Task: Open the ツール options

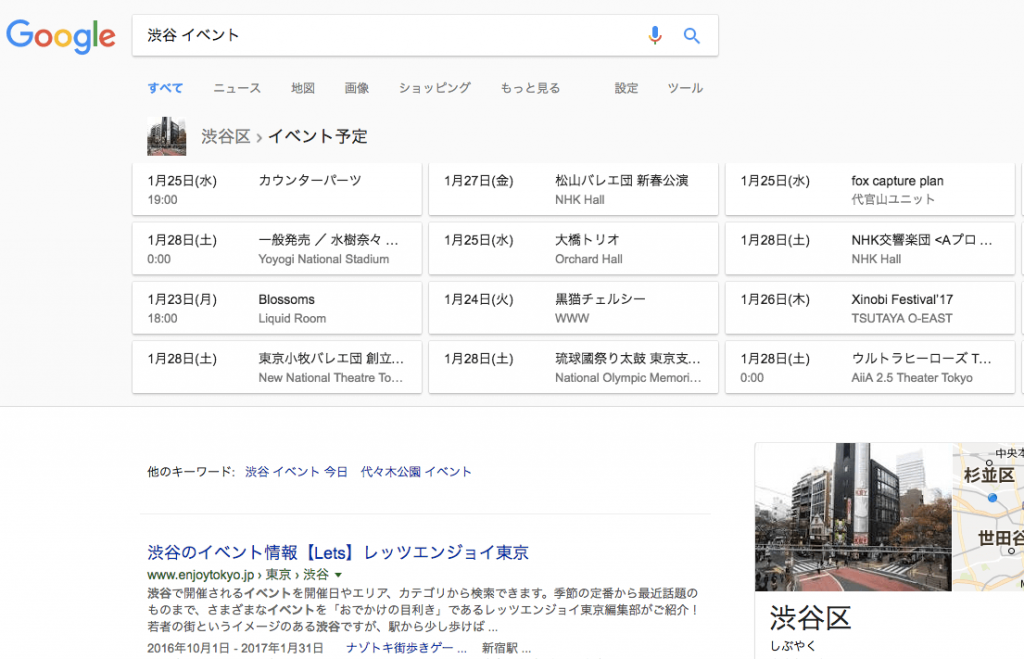Action: [685, 88]
